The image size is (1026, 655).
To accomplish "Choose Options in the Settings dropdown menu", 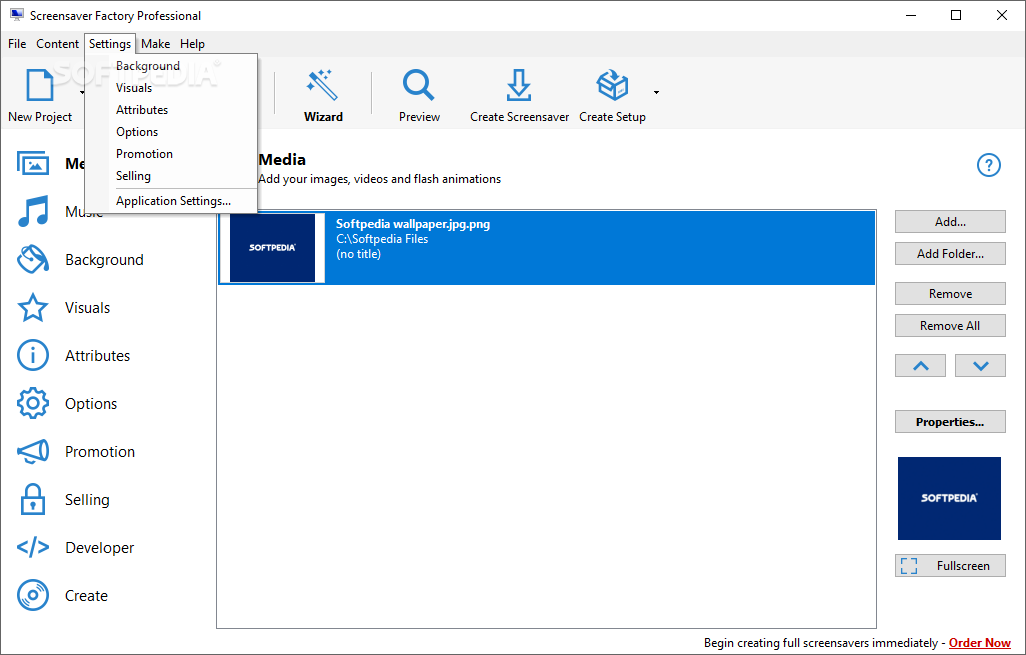I will point(171,132).
